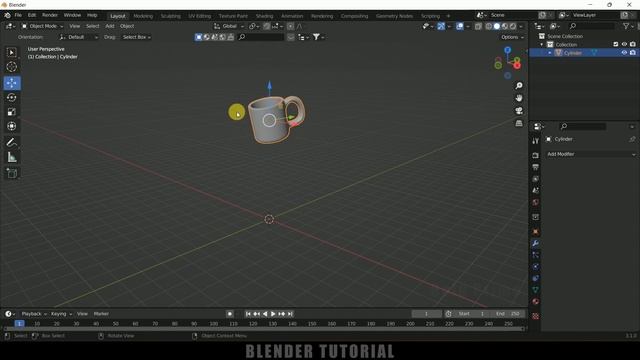Viewport: 640px width, 360px height.
Task: Select the Transform tool
Action: (12, 126)
